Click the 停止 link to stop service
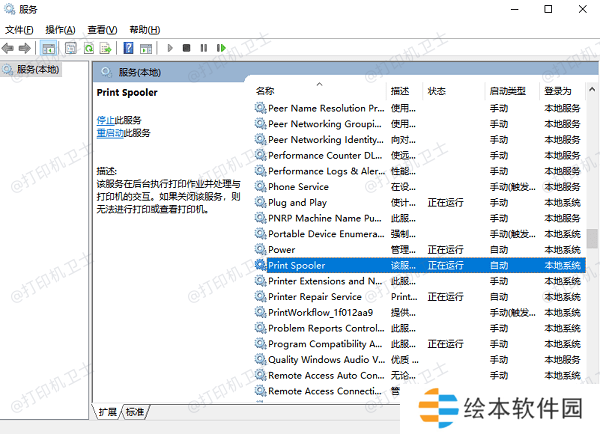Screen dimensions: 600x434 point(105,120)
